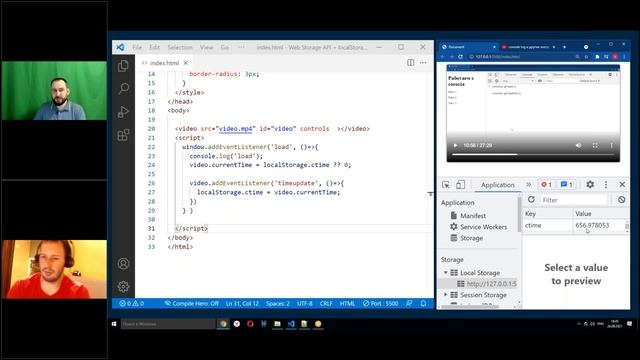Image resolution: width=640 pixels, height=360 pixels.
Task: Select the HTML language mode
Action: [x=347, y=303]
